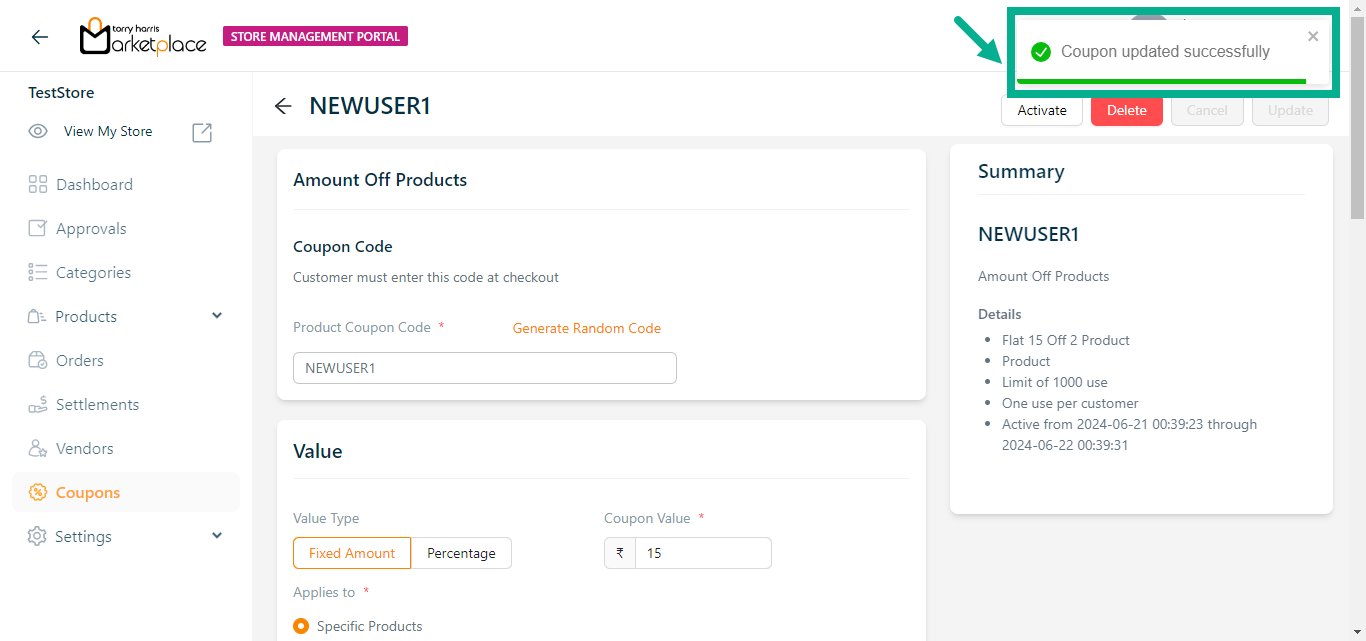Viewport: 1366px width, 641px height.
Task: Click the red Delete button
Action: (x=1126, y=110)
